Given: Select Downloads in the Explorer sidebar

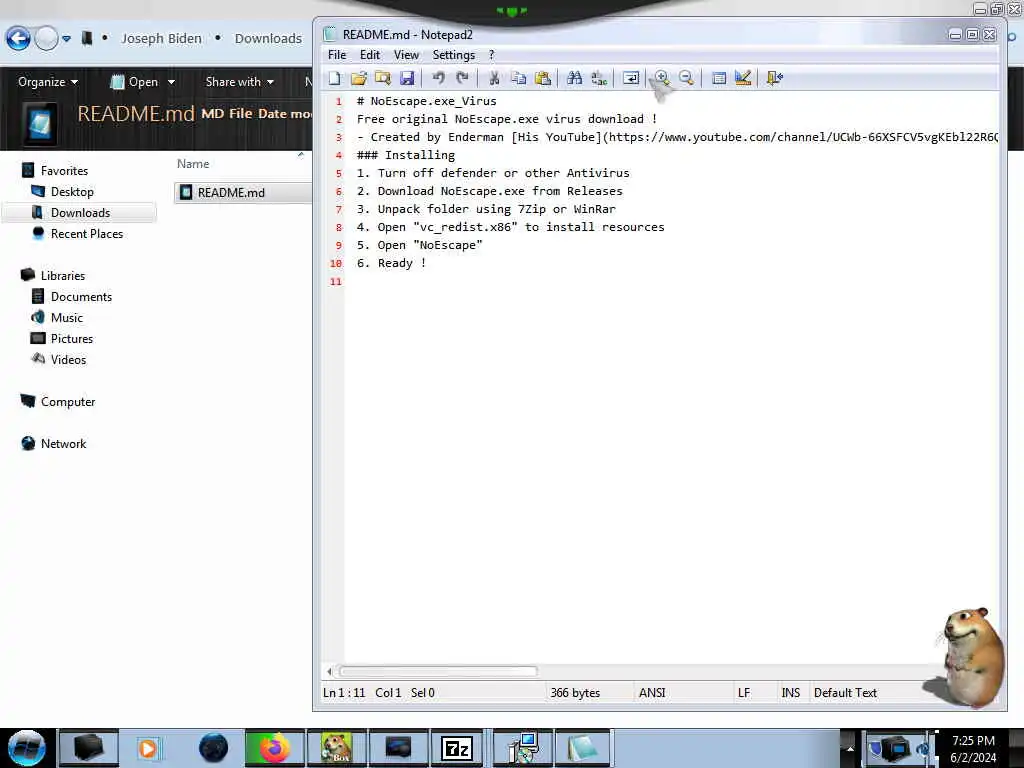Looking at the screenshot, I should 80,213.
